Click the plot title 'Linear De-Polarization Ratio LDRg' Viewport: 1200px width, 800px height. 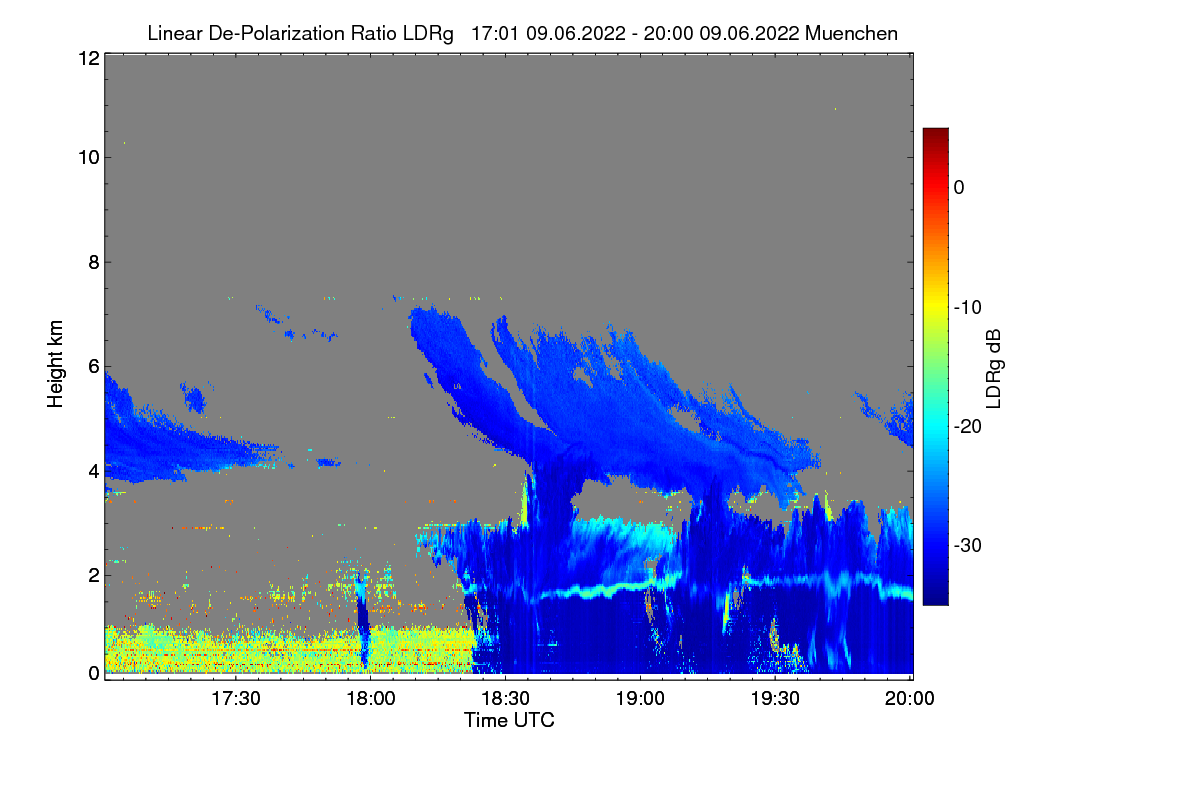(x=300, y=33)
